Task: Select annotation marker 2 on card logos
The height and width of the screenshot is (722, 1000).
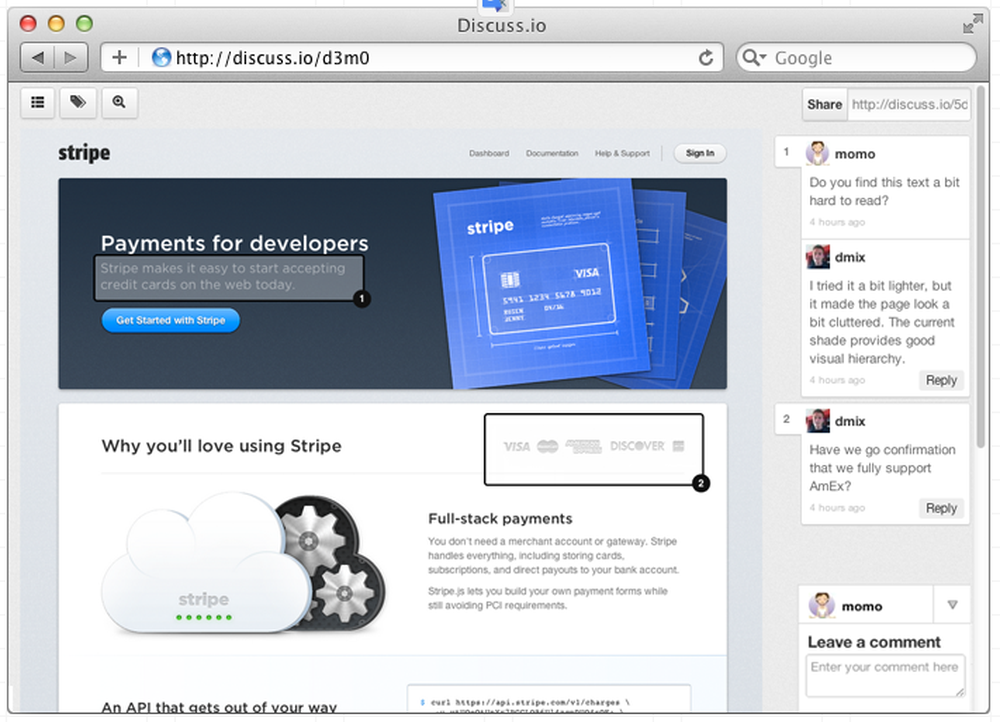Action: pyautogui.click(x=701, y=483)
